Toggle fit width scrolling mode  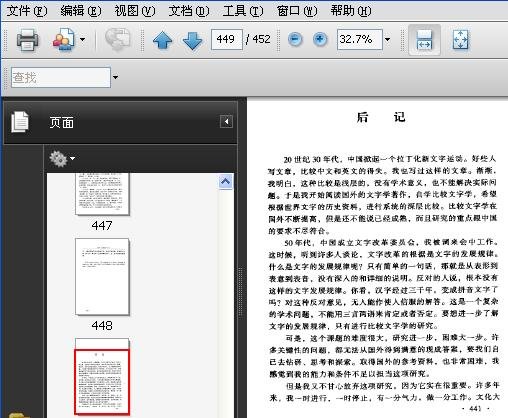(424, 40)
